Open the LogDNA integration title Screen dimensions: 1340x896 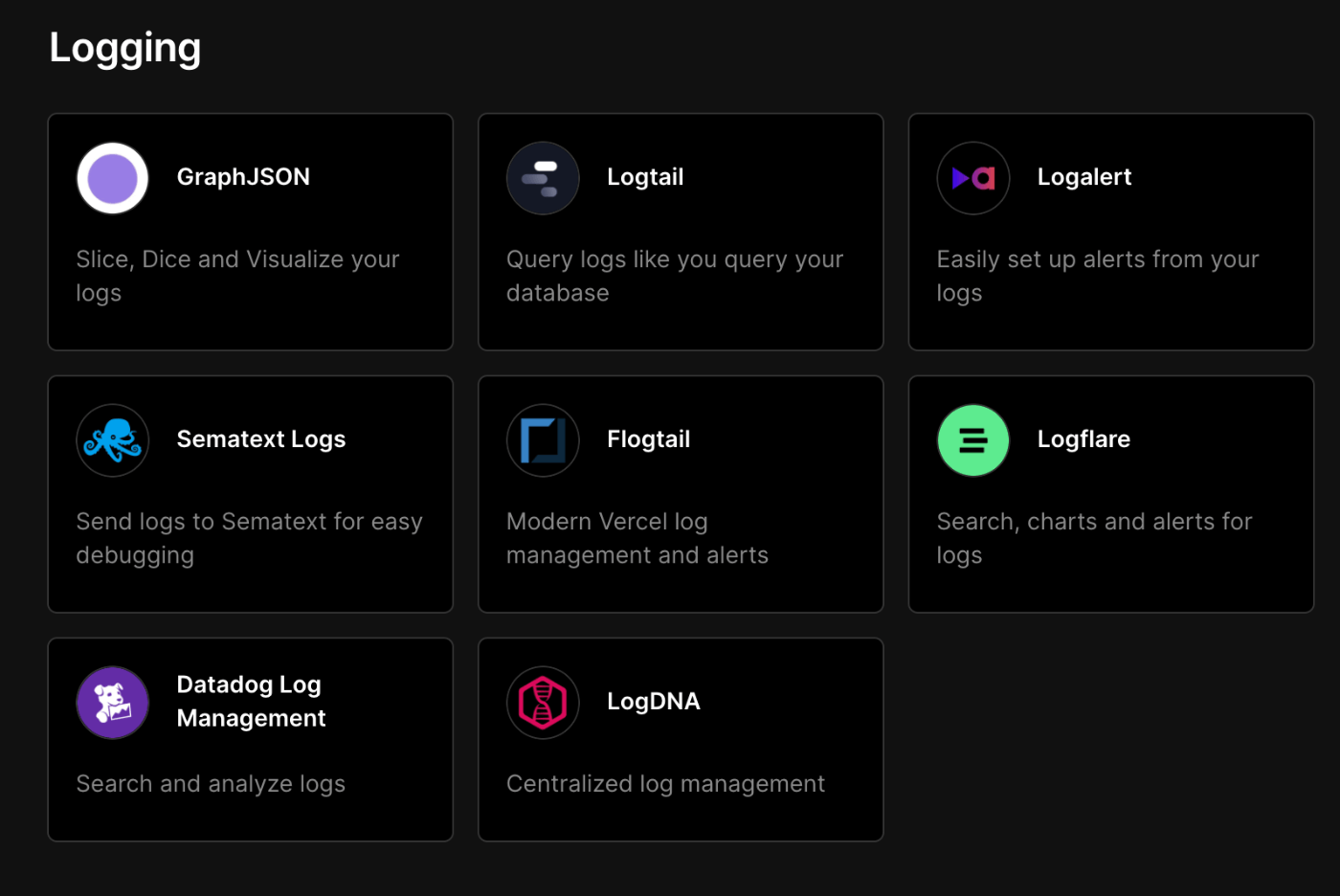coord(654,702)
